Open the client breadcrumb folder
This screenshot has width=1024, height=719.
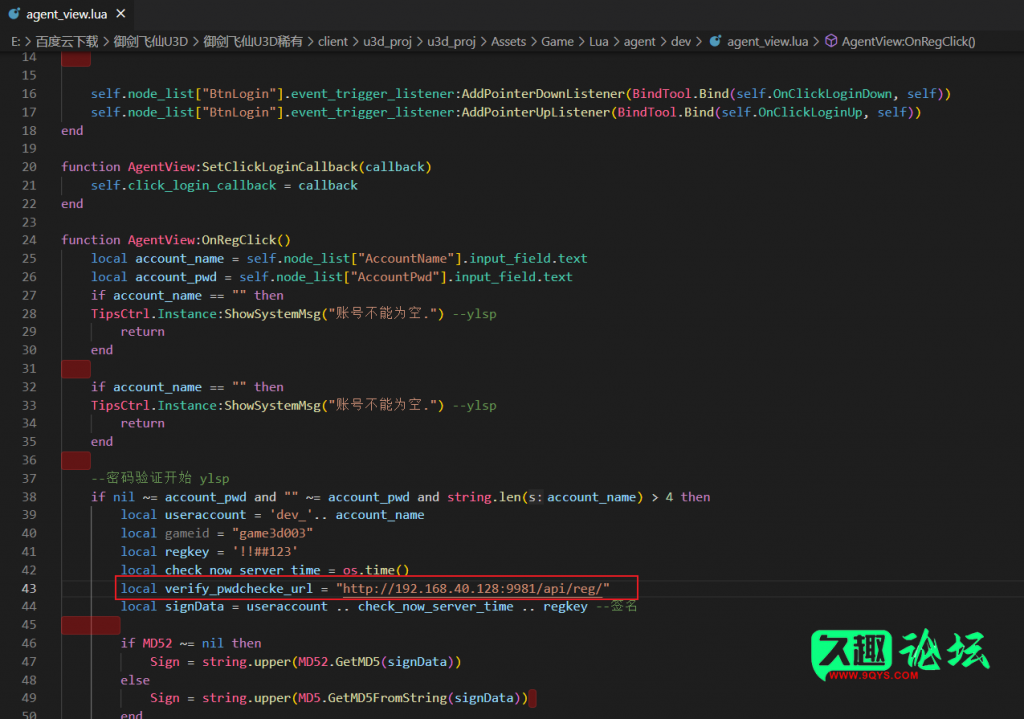[333, 42]
